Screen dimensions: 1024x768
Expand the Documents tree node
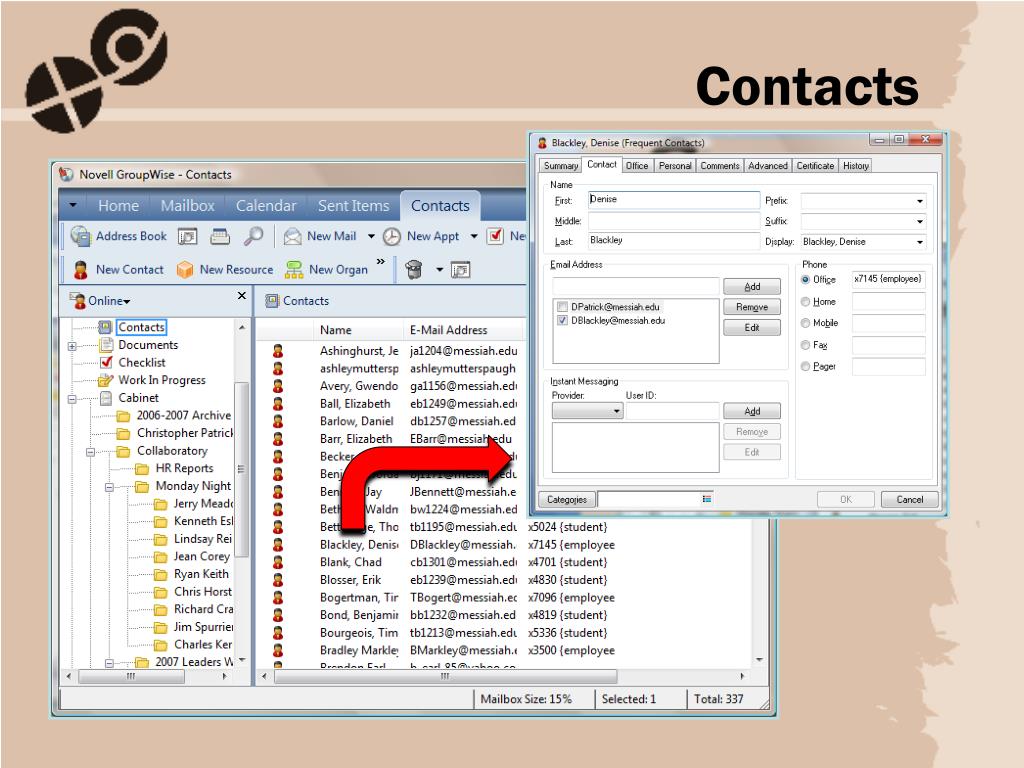click(x=72, y=346)
